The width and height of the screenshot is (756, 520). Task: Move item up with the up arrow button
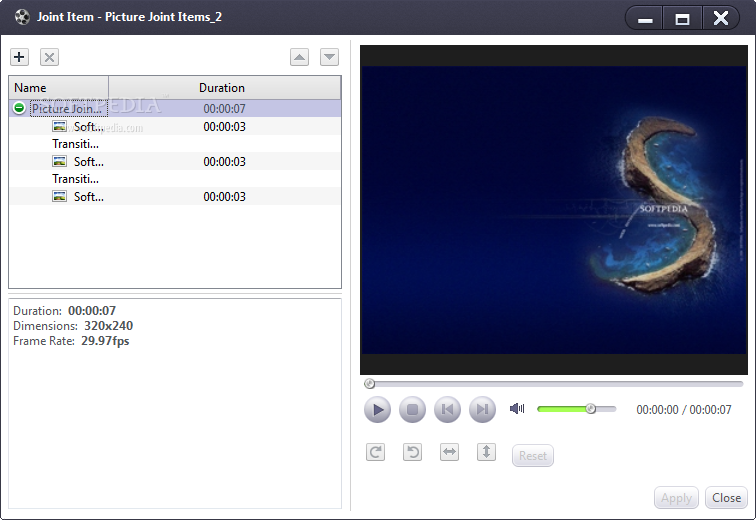299,57
